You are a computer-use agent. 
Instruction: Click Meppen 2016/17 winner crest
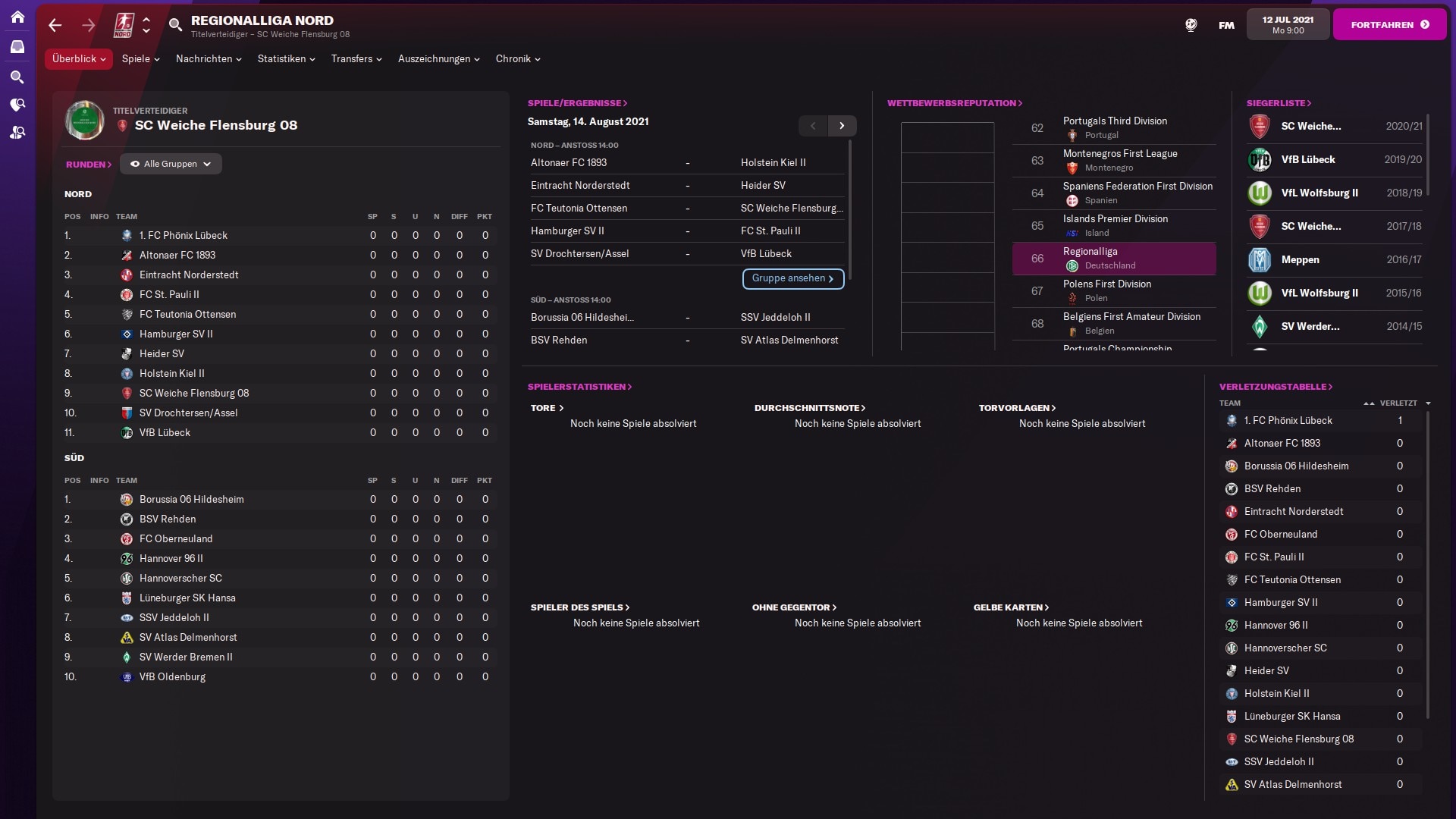(x=1260, y=259)
